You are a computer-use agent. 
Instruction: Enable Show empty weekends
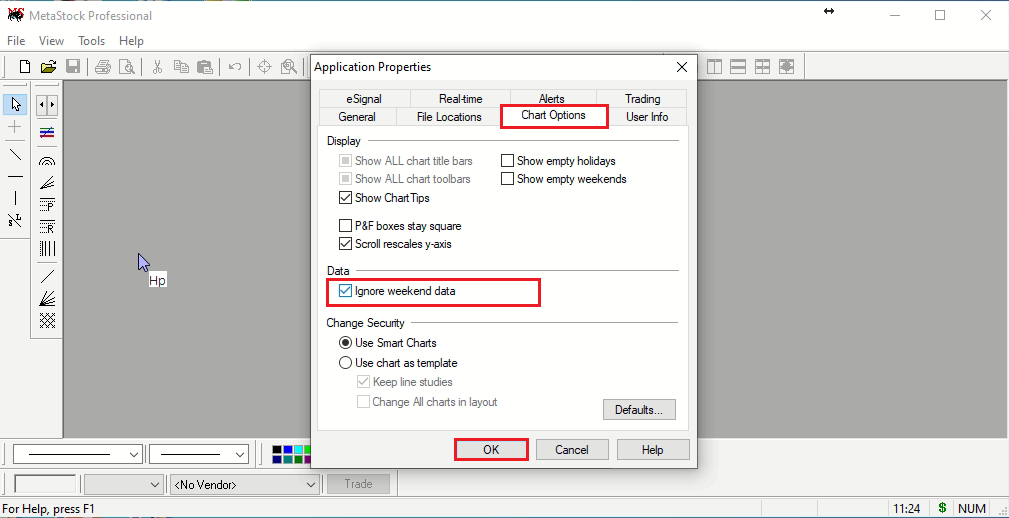point(507,179)
